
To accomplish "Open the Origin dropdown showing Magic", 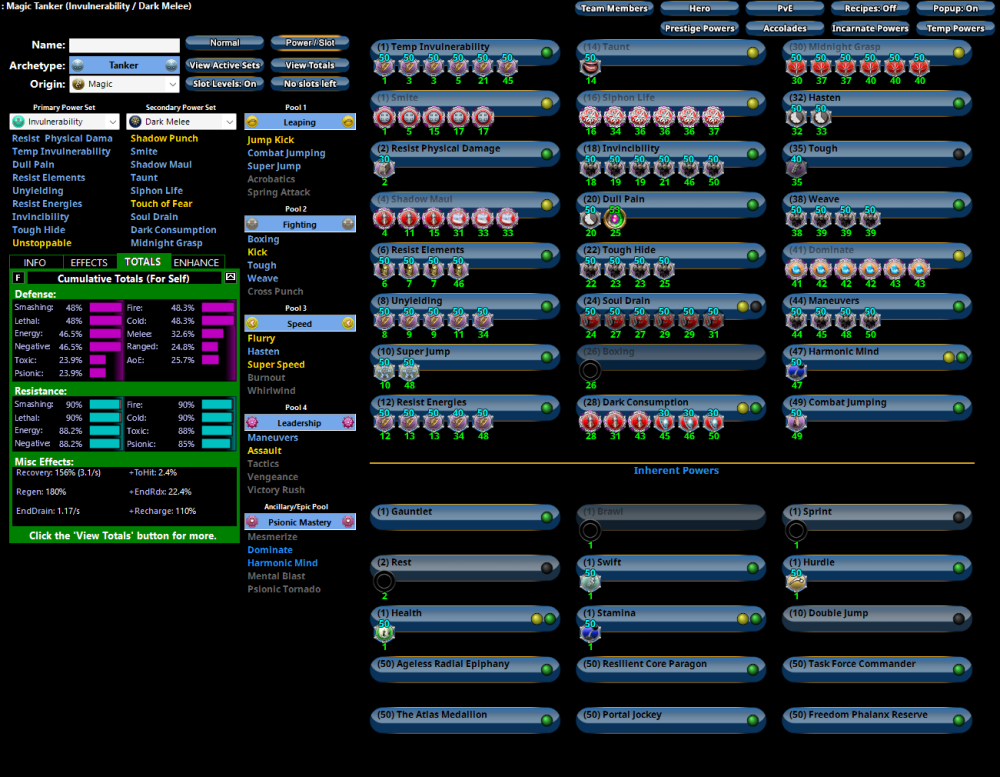I will click(124, 84).
